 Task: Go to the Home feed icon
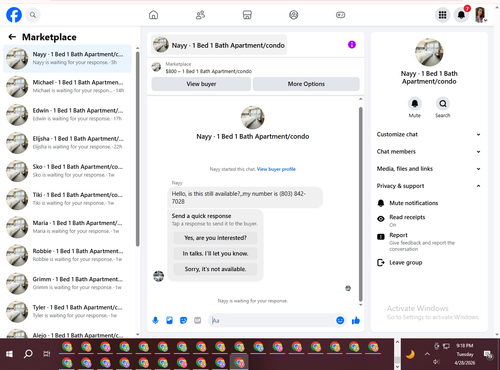coord(153,15)
